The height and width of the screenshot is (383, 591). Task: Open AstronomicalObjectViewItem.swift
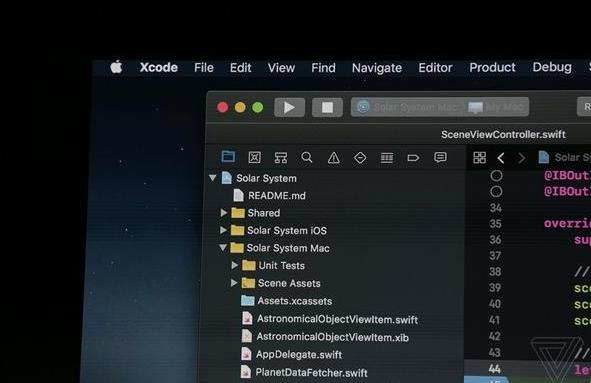[330, 319]
